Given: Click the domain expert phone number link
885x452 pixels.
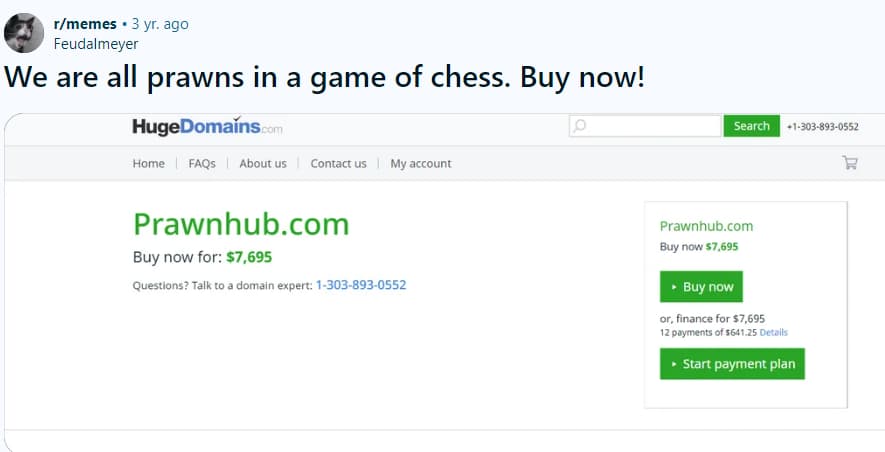Looking at the screenshot, I should point(360,285).
